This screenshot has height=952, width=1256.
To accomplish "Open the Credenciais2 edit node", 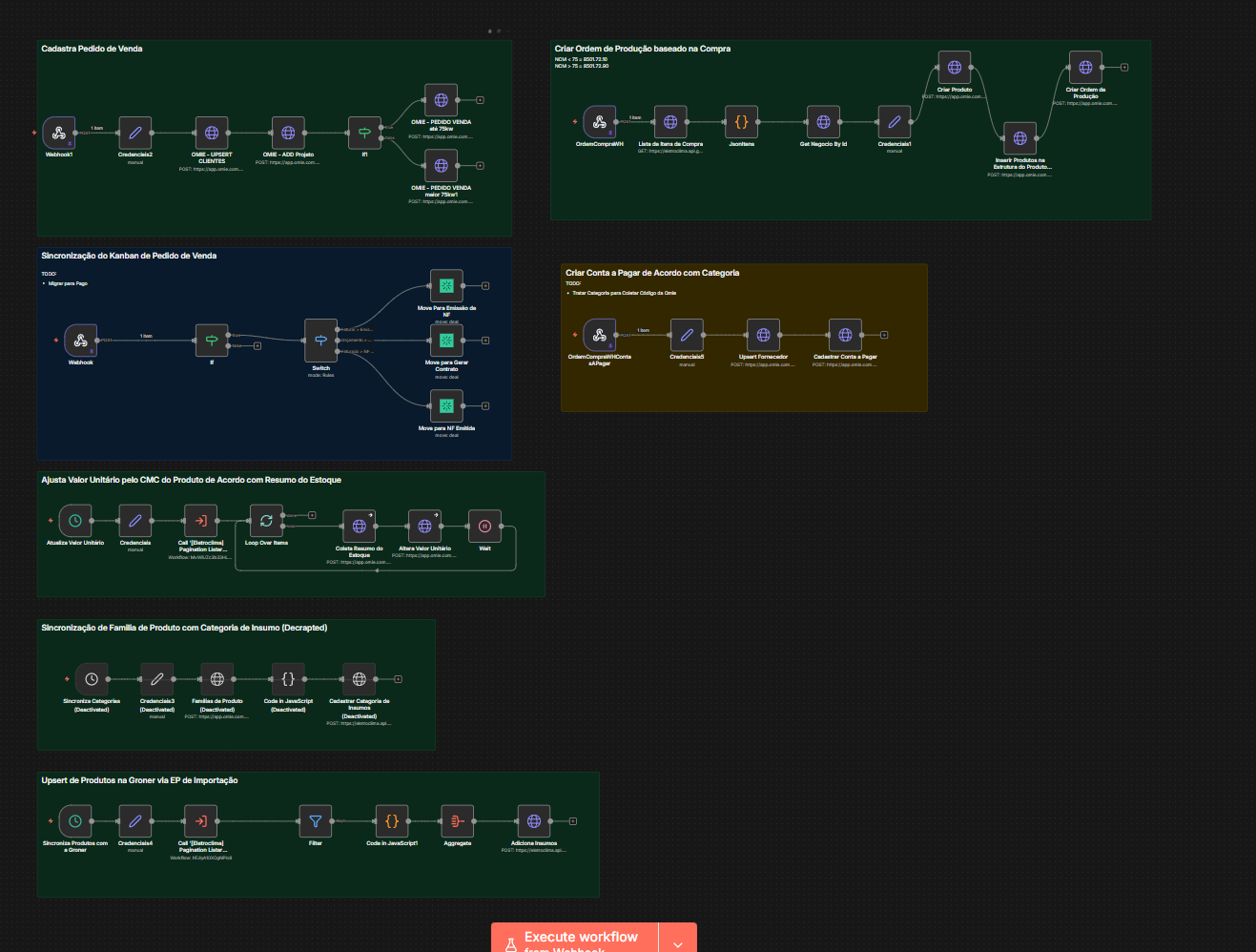I will click(x=135, y=134).
